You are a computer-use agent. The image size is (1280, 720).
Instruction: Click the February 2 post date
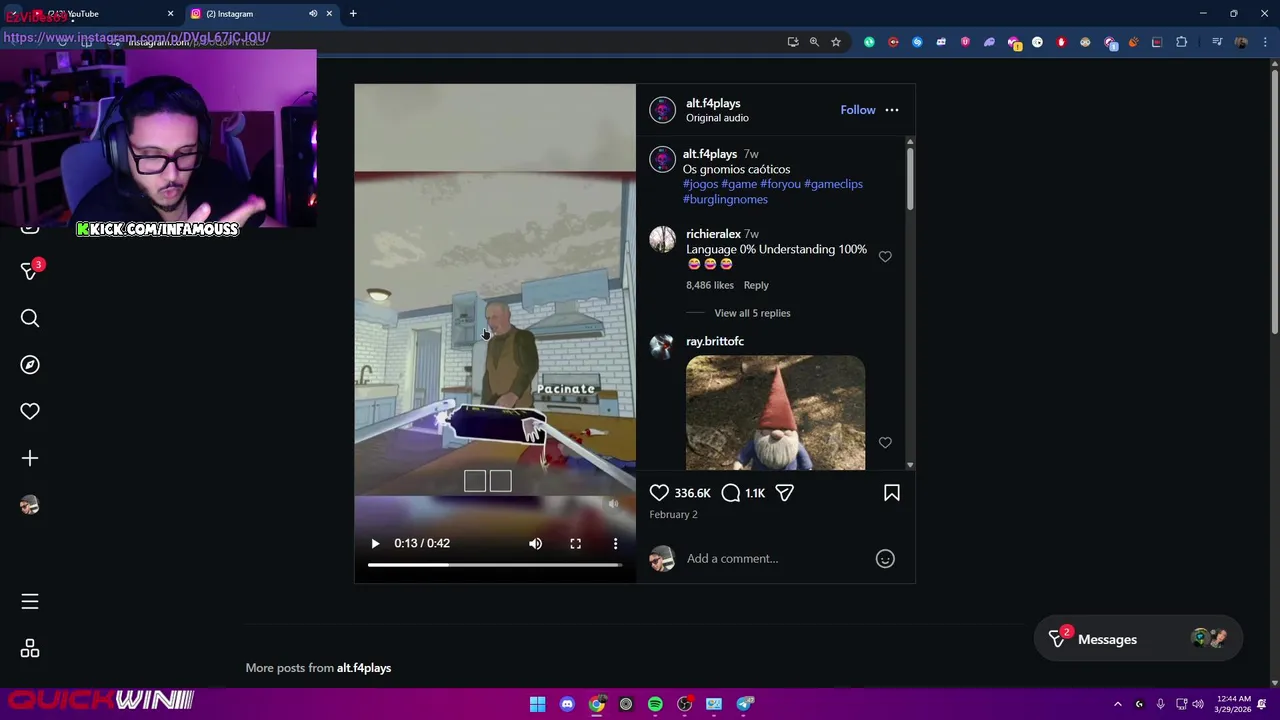(673, 514)
